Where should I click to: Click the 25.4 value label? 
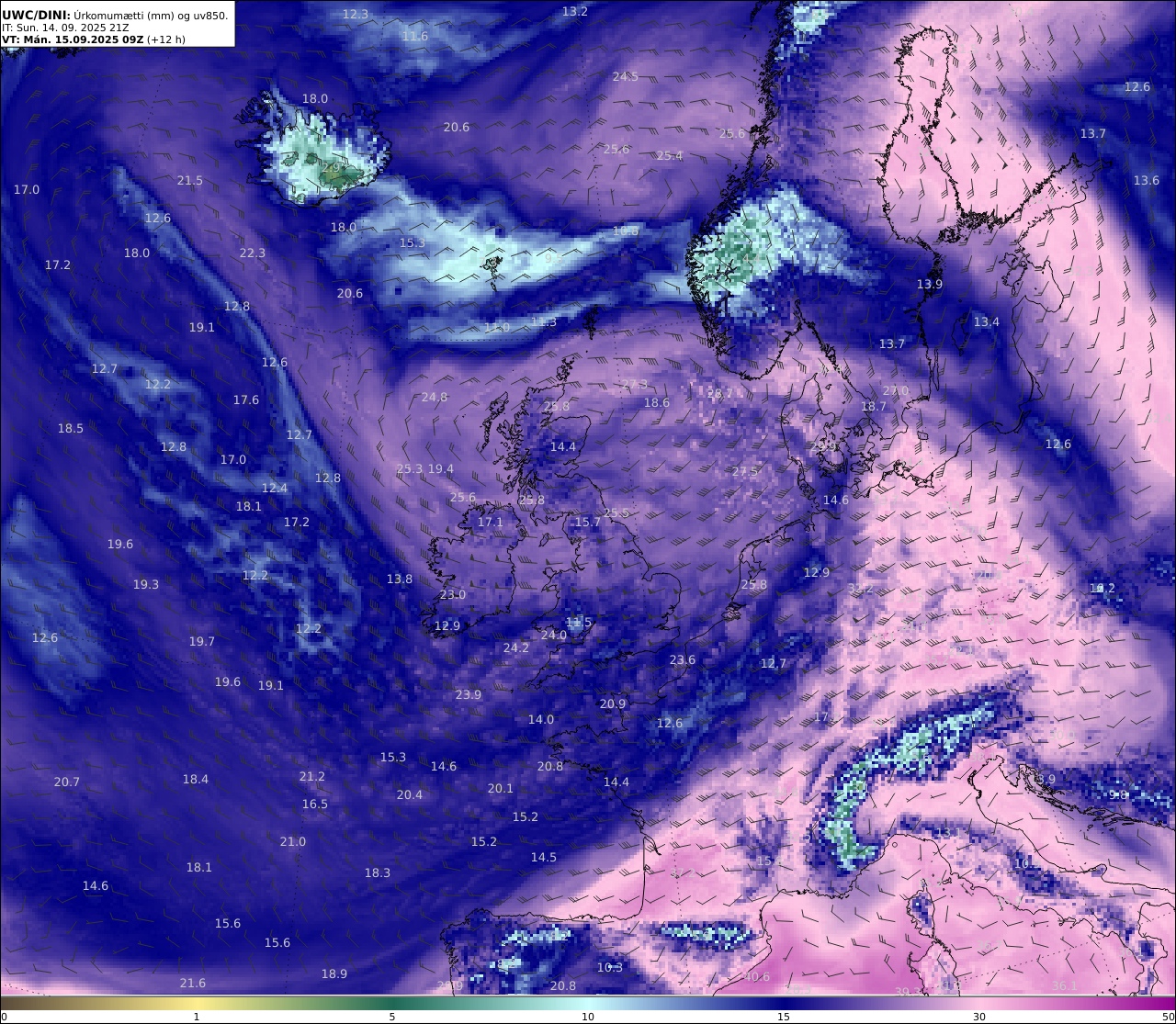670,155
